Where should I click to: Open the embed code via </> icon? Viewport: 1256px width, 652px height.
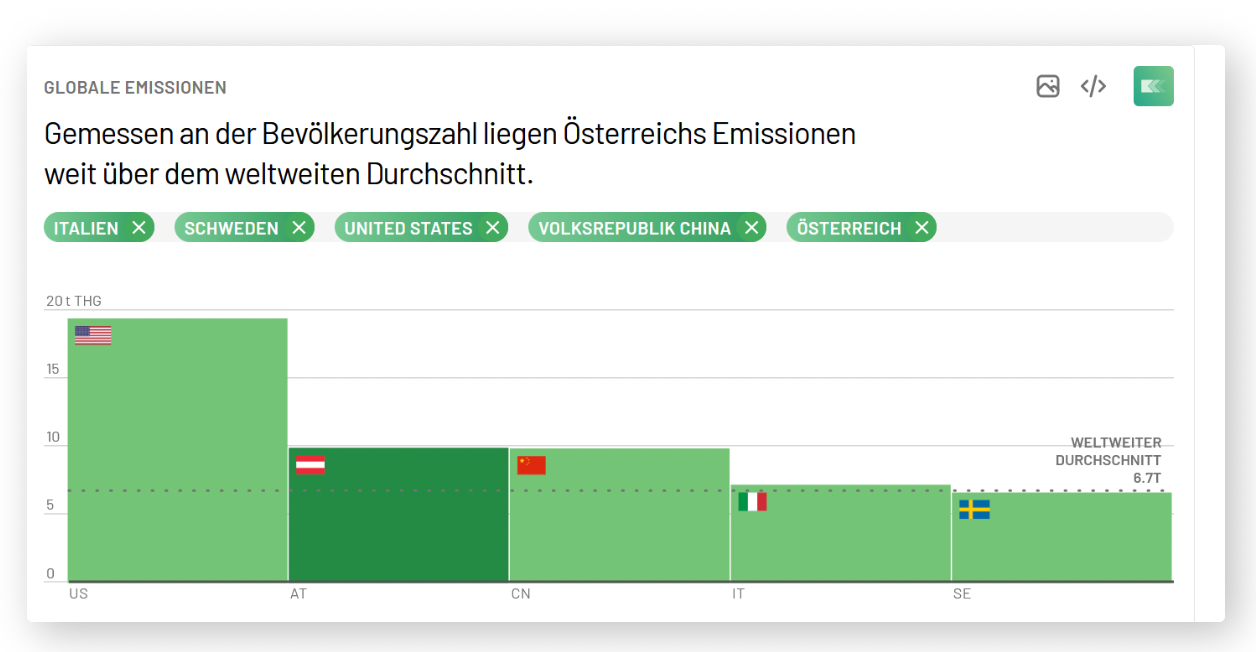click(x=1093, y=86)
